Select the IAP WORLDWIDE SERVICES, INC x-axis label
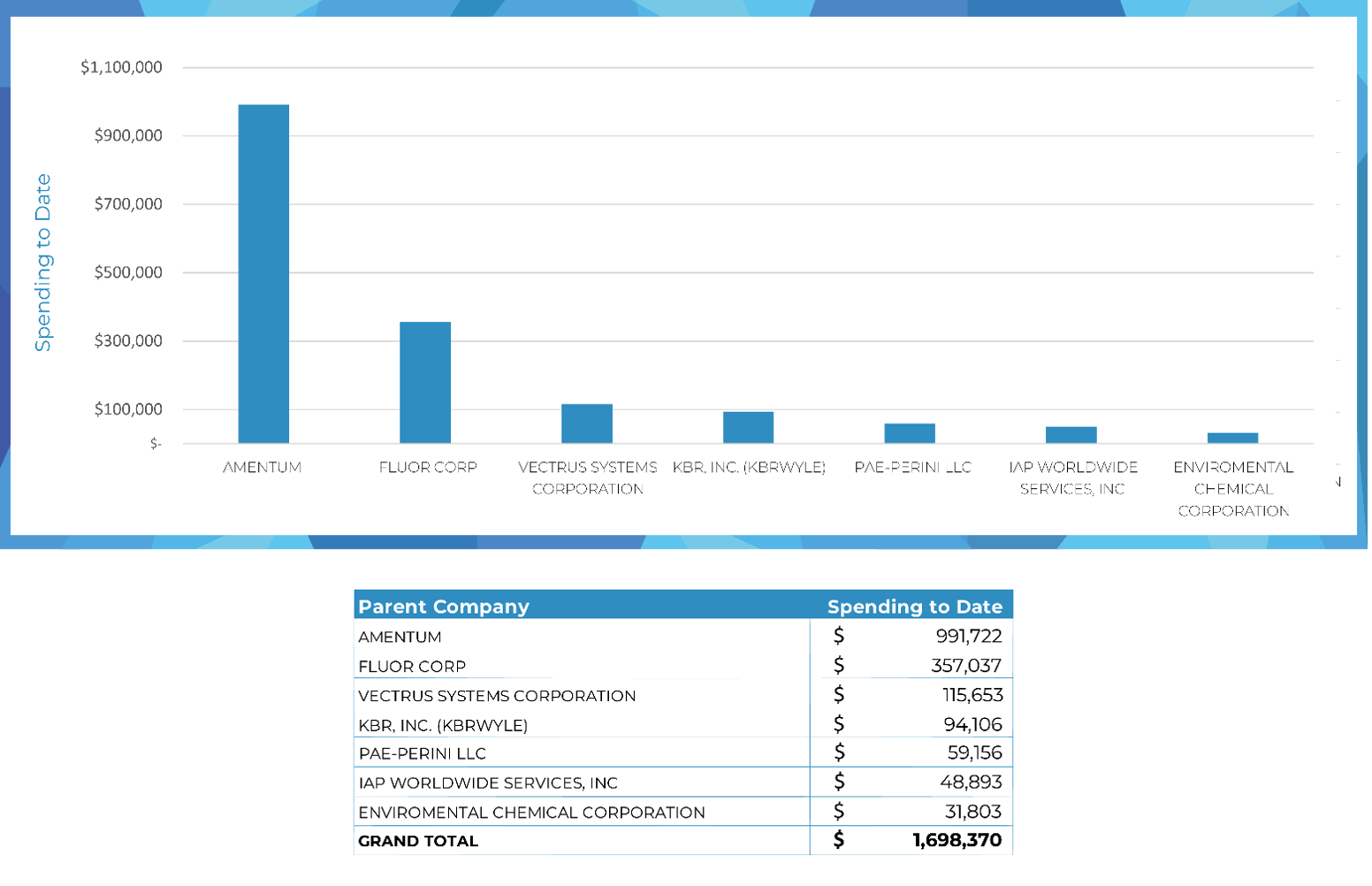1372x886 pixels. (1073, 478)
